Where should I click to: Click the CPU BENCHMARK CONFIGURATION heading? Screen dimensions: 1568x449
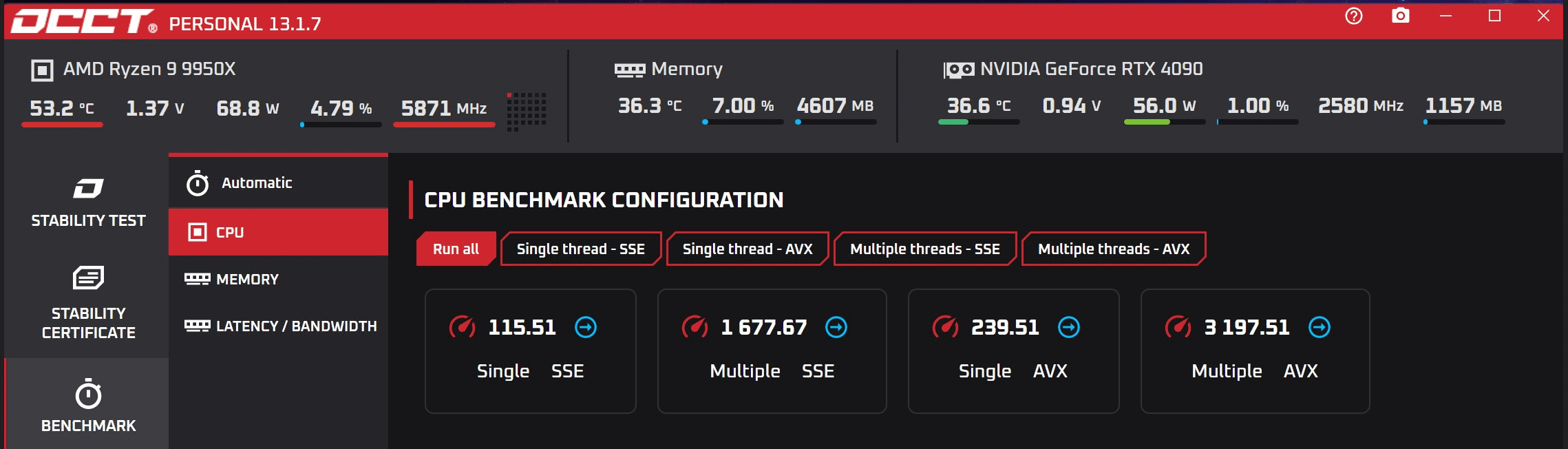tap(604, 200)
